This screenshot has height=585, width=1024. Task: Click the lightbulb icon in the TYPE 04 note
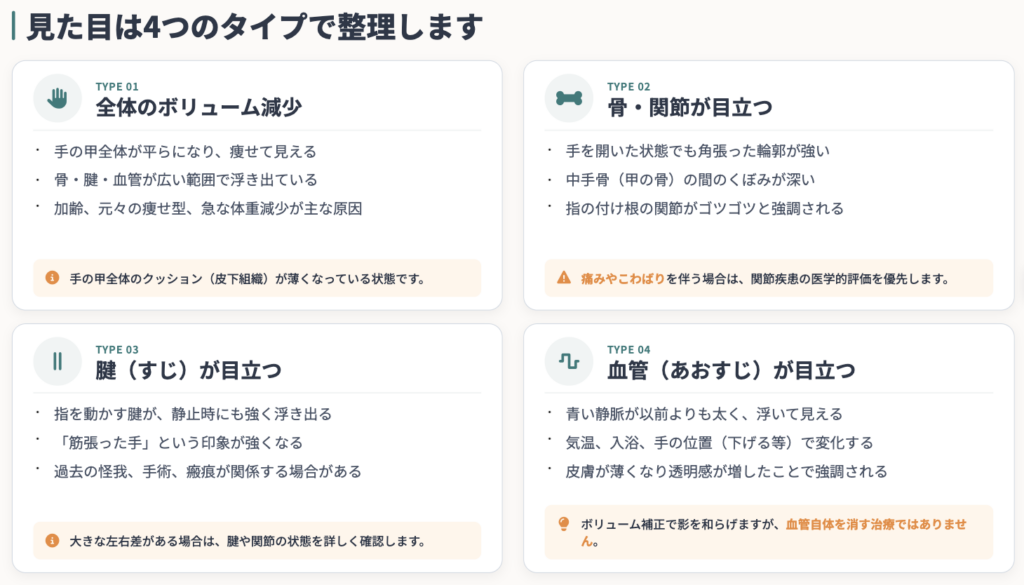point(564,524)
